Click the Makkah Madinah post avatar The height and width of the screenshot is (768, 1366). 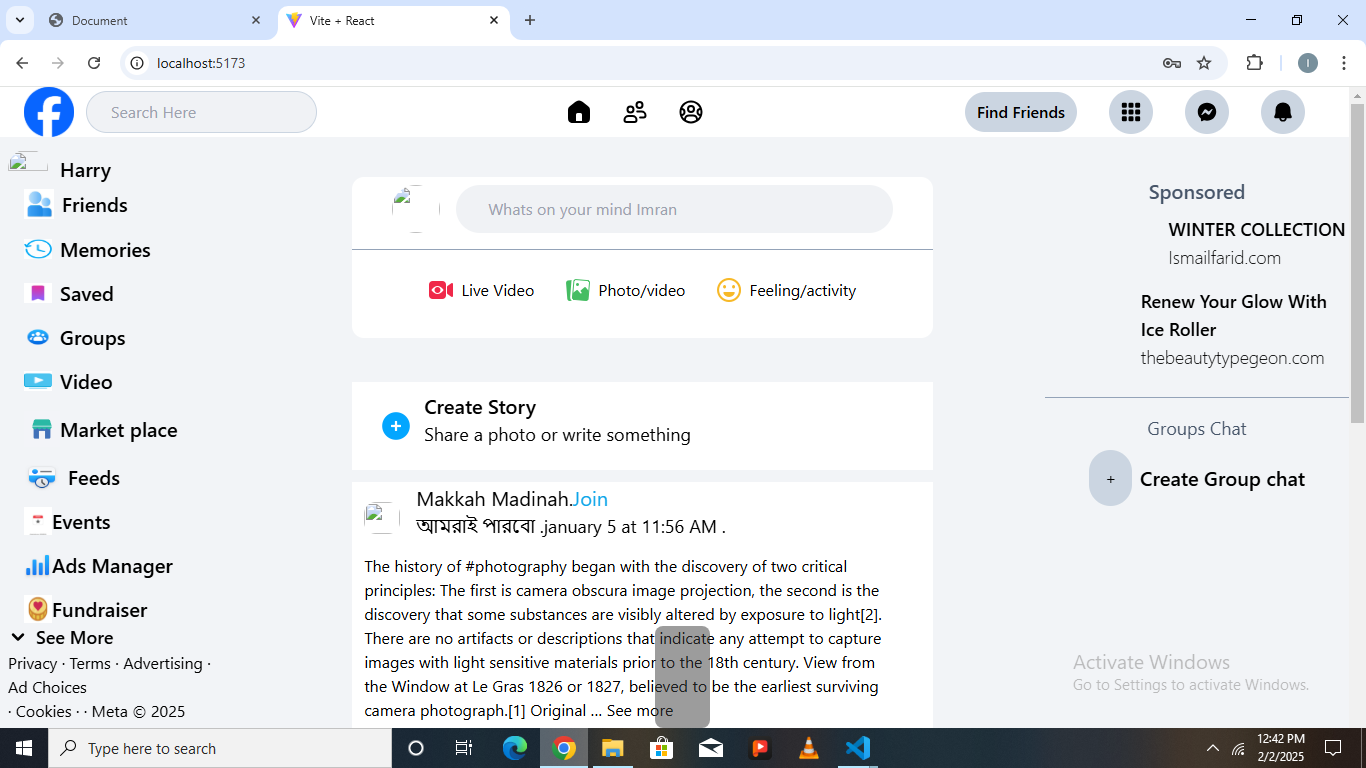[x=382, y=517]
